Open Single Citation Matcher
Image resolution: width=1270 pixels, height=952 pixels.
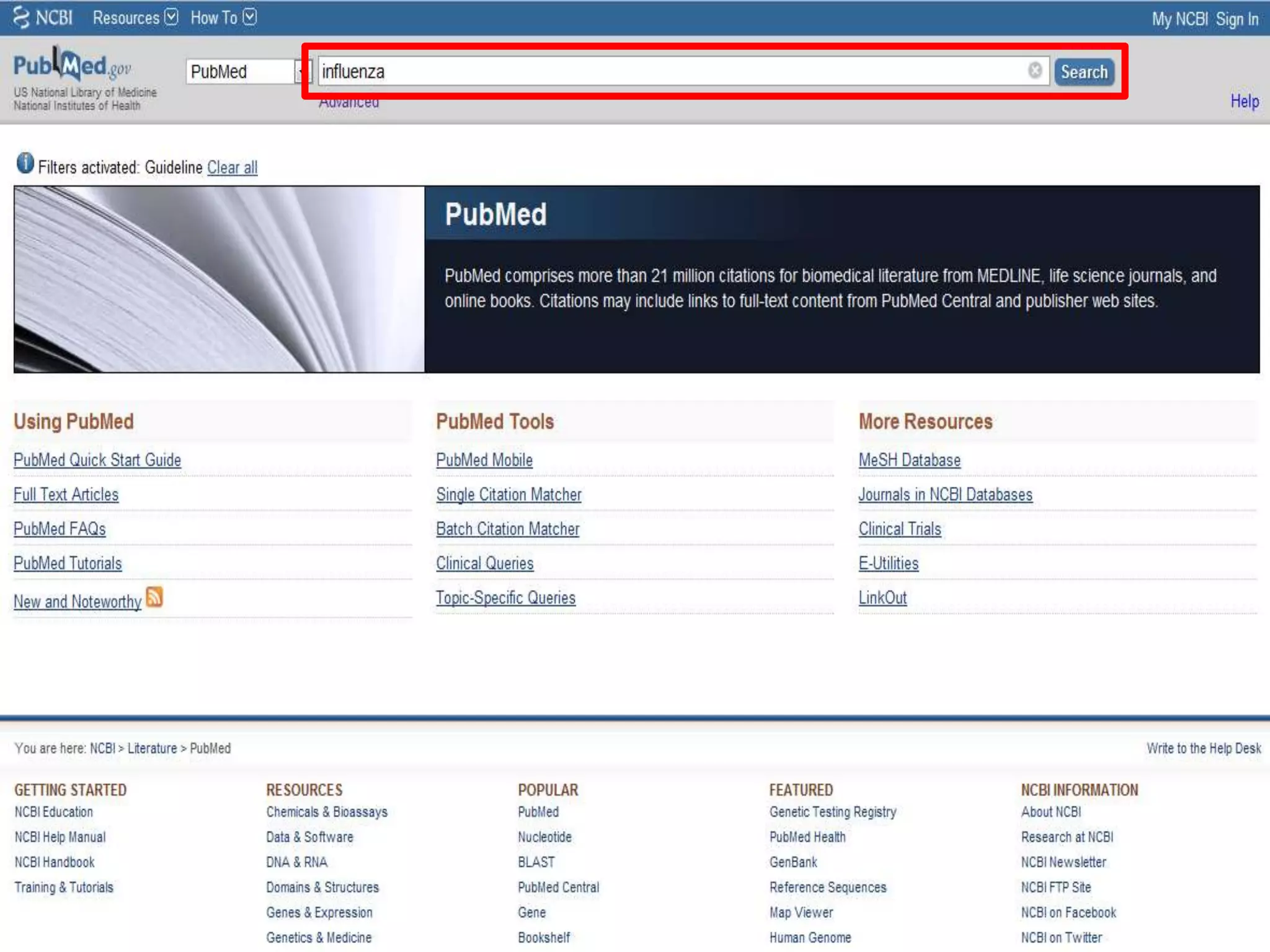508,495
